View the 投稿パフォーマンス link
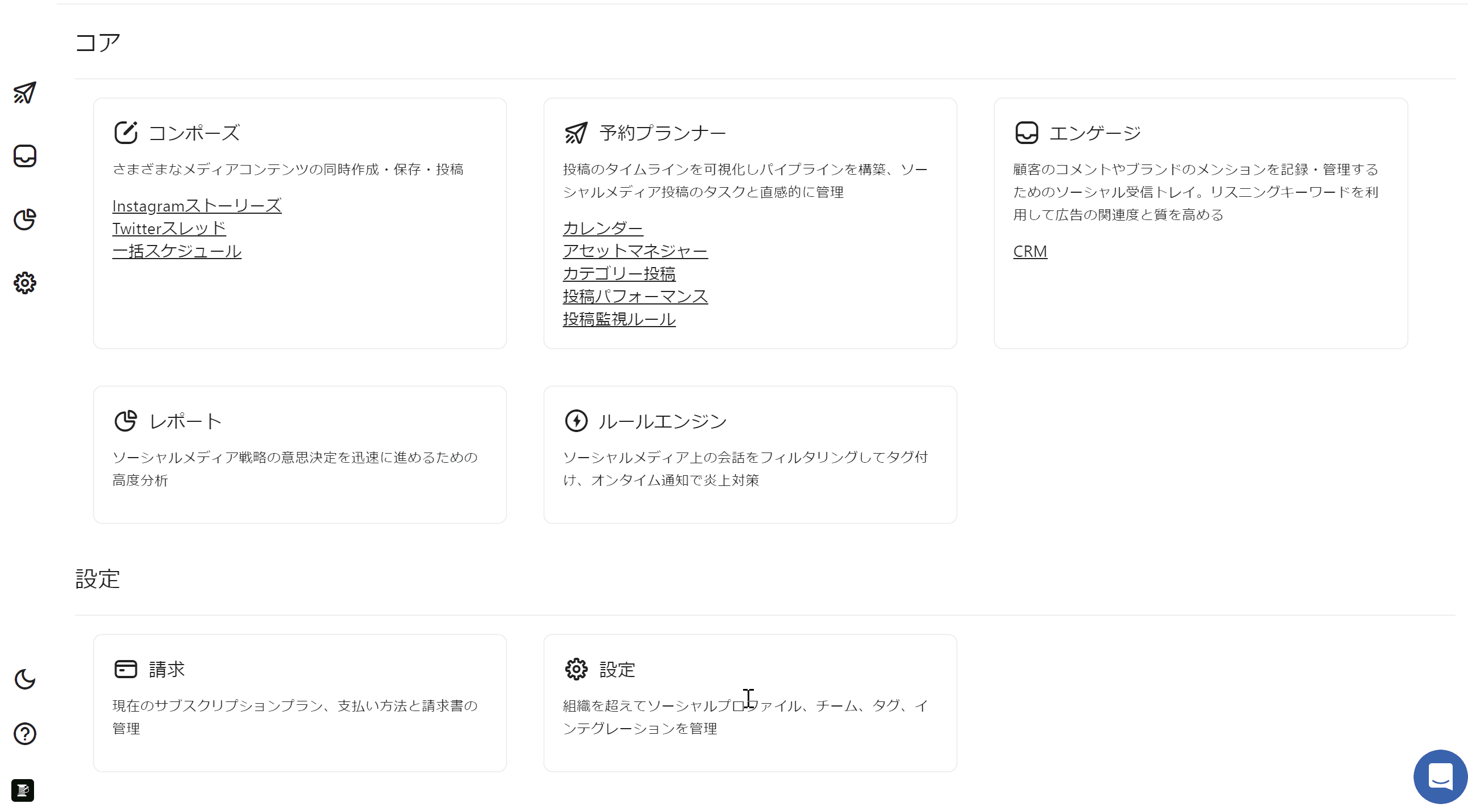This screenshot has height=812, width=1468. click(635, 297)
